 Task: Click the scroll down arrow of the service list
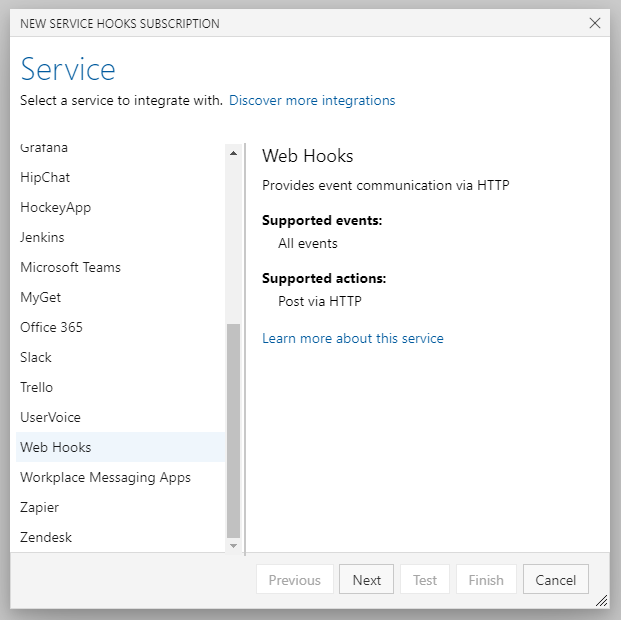(233, 546)
